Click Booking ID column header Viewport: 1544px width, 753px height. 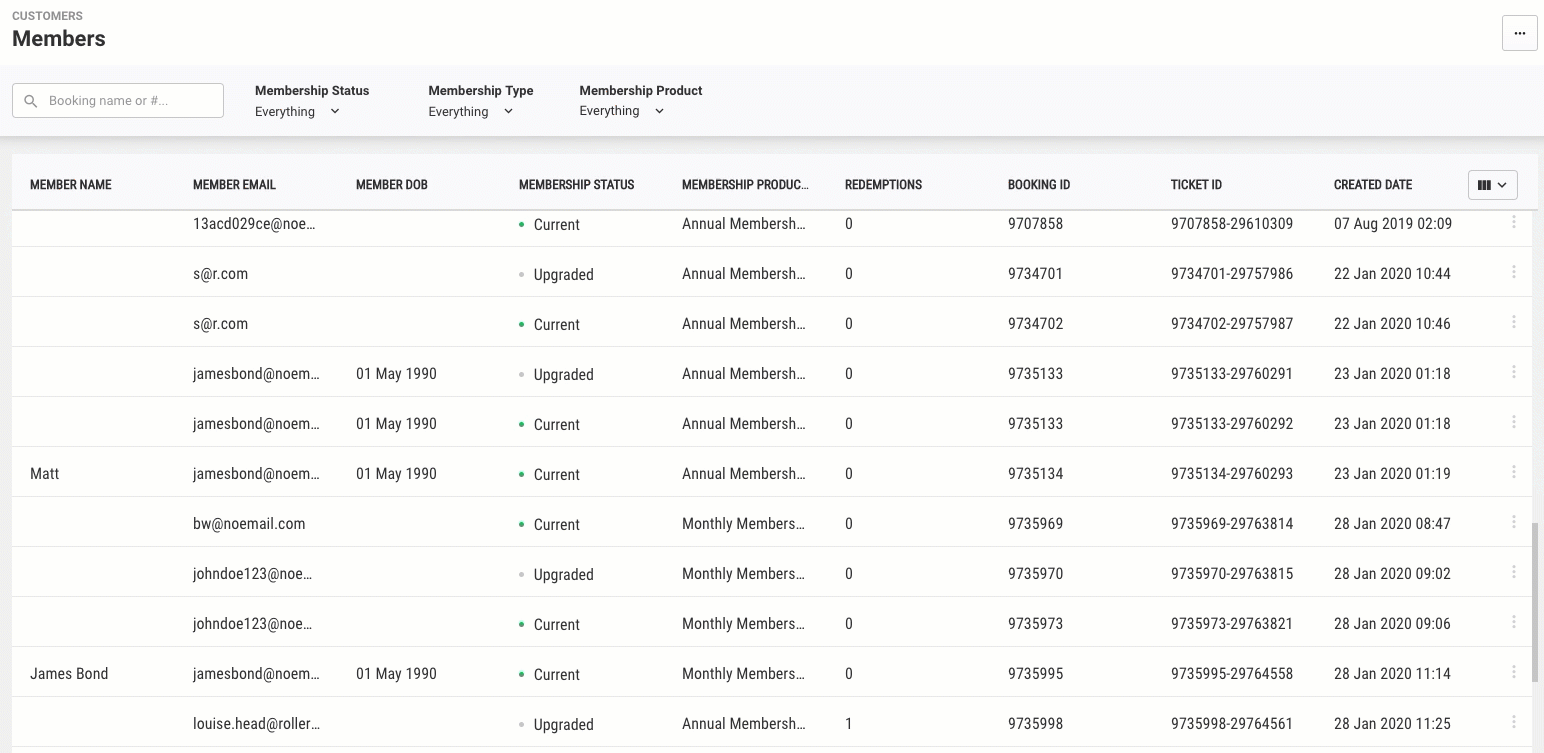click(1039, 185)
